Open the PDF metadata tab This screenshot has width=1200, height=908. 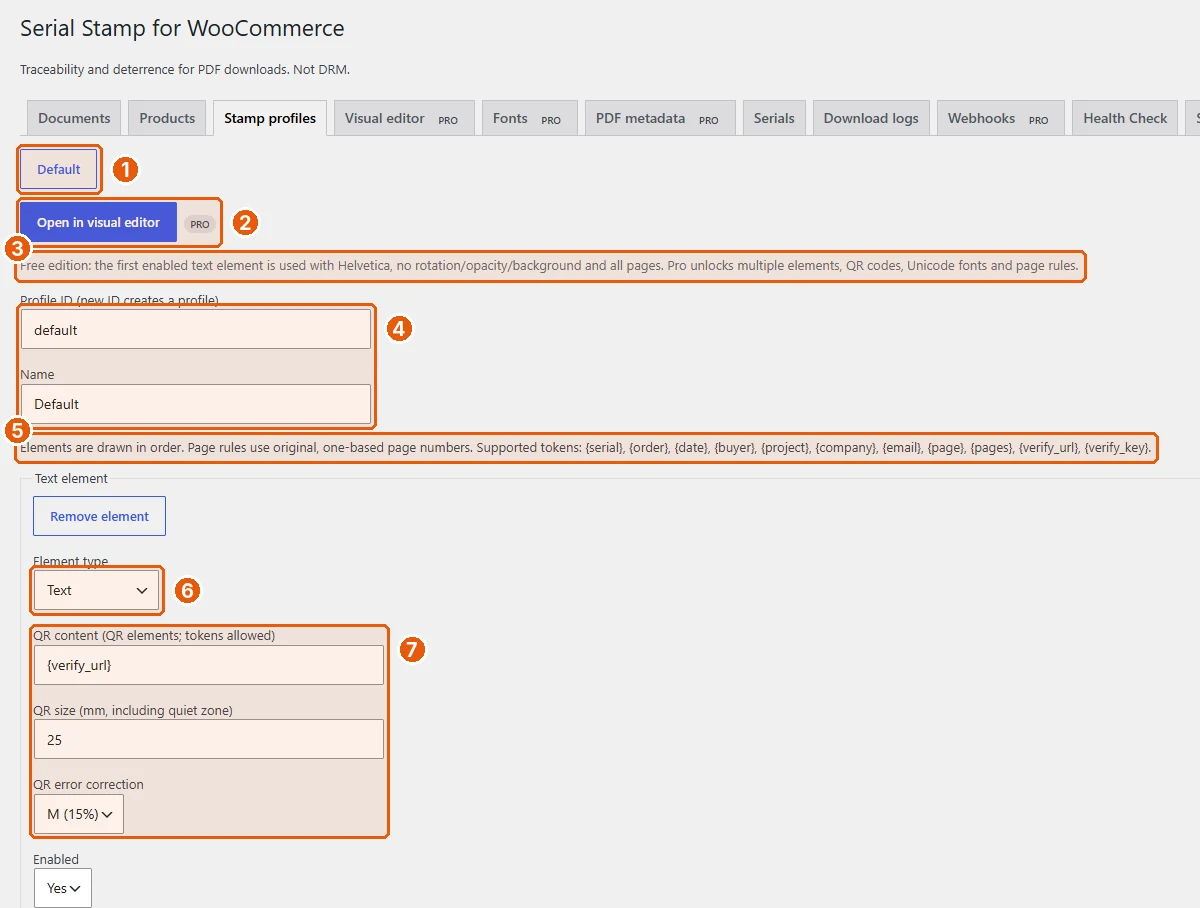660,118
